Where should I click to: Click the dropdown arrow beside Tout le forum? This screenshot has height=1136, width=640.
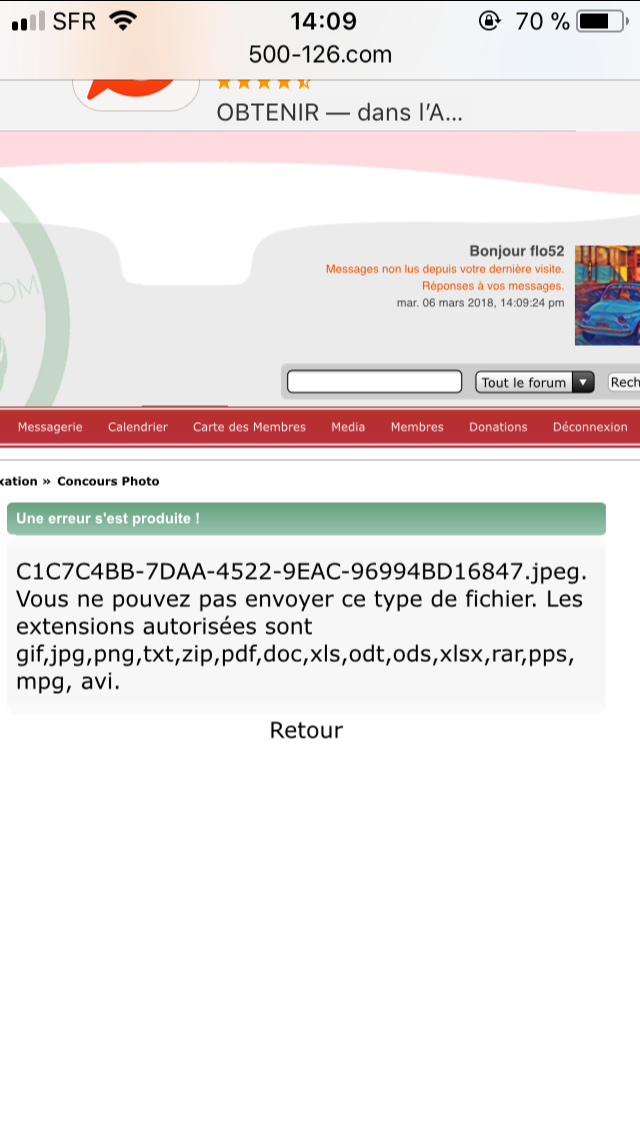(583, 383)
